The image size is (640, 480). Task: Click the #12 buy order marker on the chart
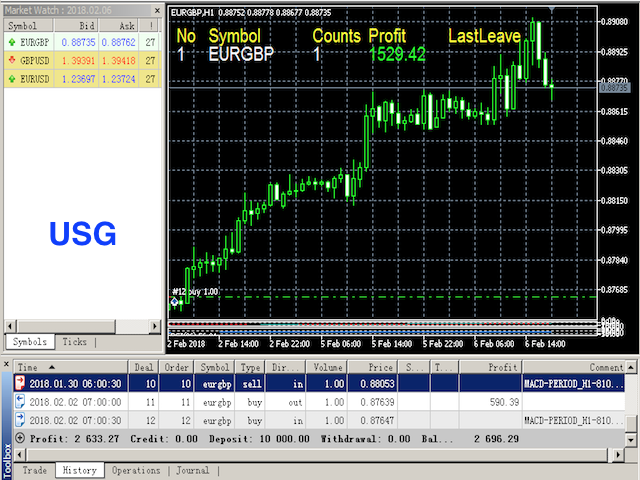click(174, 302)
